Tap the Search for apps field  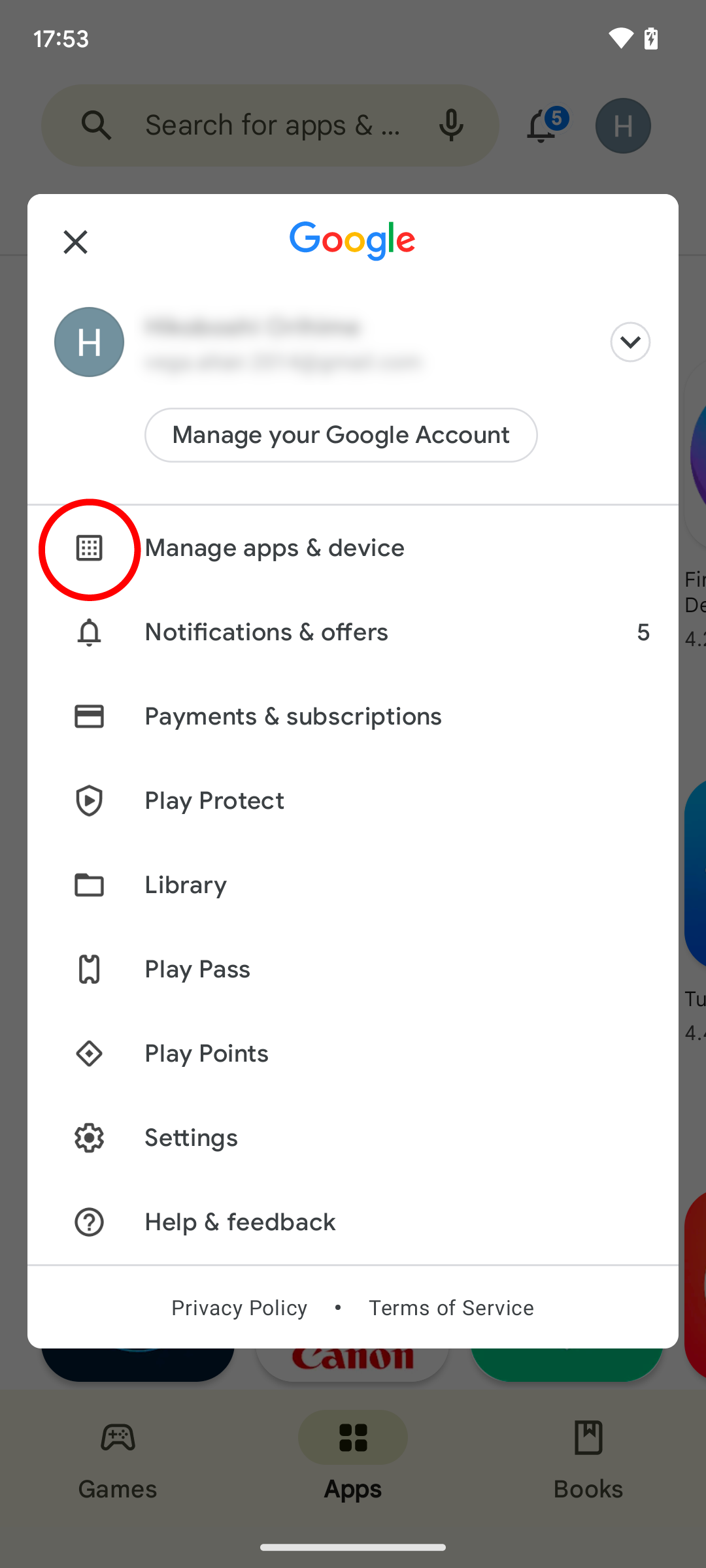[271, 125]
